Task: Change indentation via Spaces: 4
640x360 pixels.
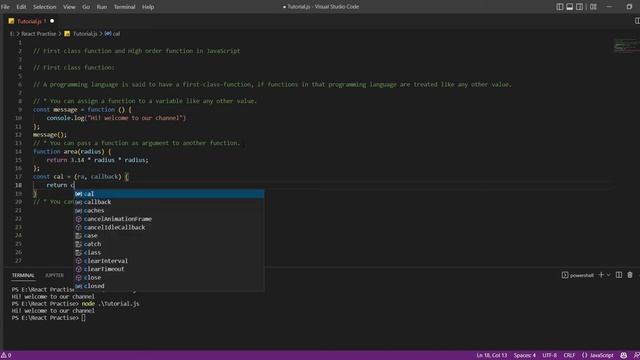Action: [x=524, y=356]
